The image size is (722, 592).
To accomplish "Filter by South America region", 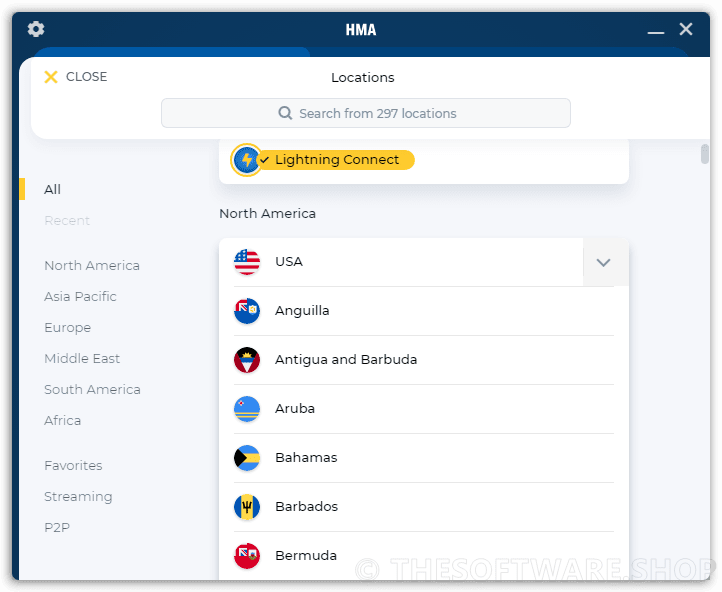I will tap(92, 389).
